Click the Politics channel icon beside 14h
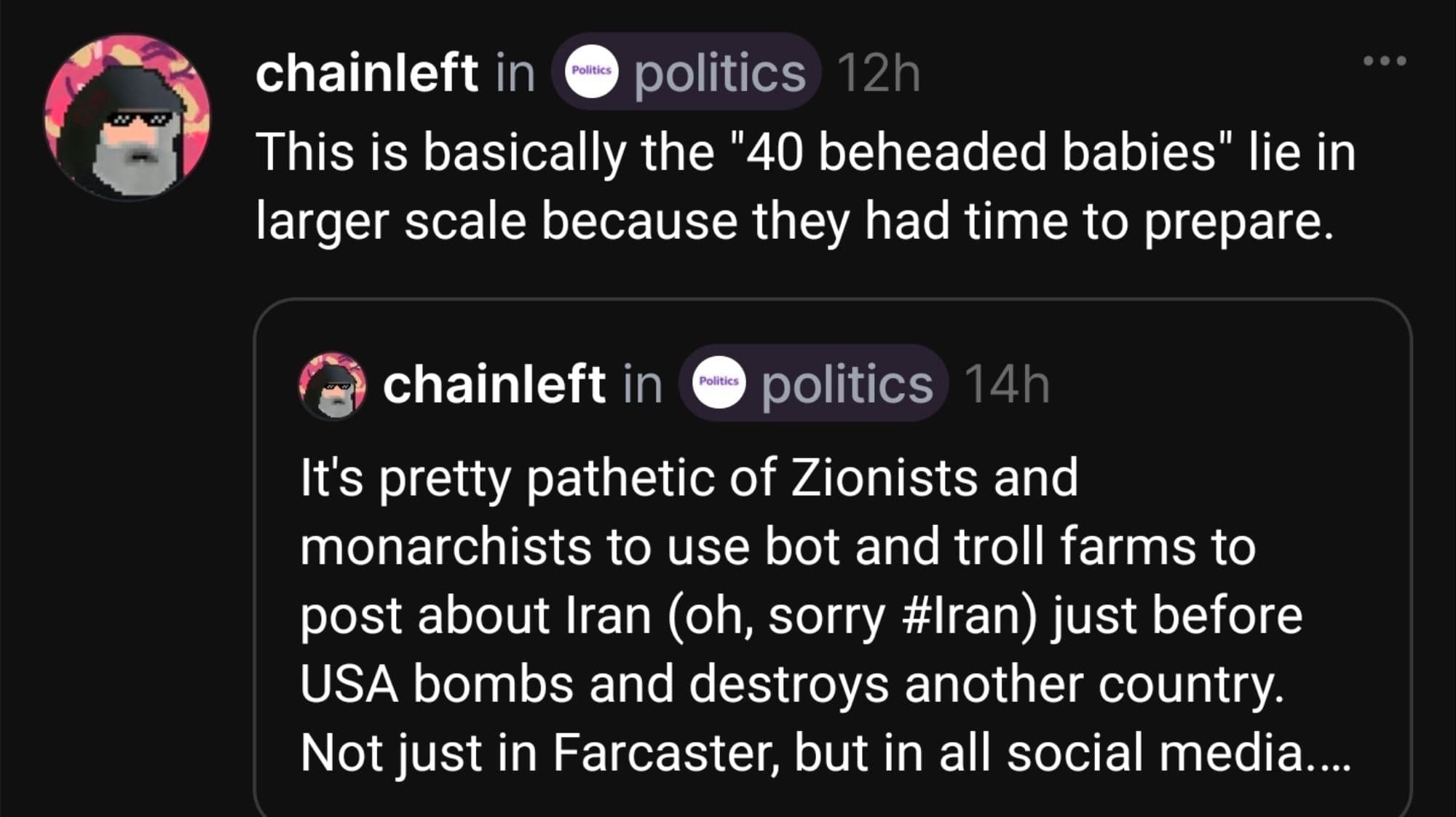The width and height of the screenshot is (1456, 817). (718, 382)
